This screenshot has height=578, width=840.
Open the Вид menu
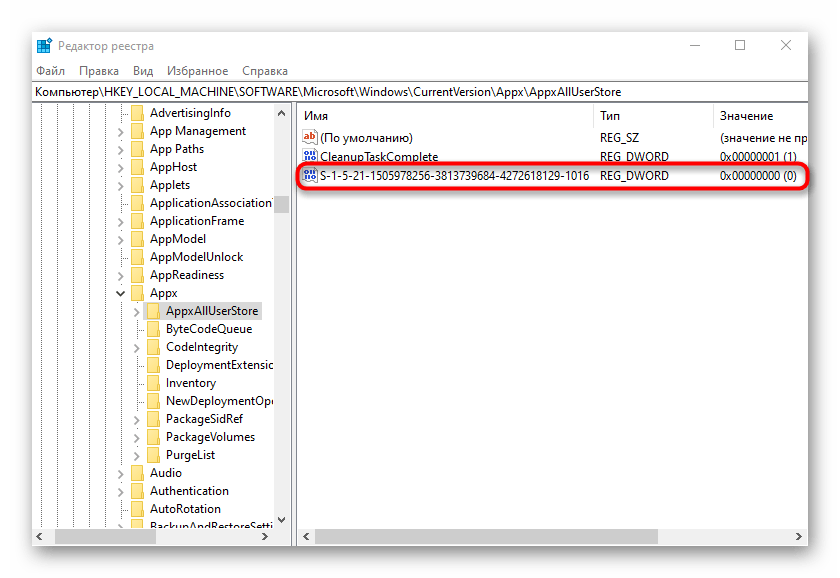pyautogui.click(x=143, y=71)
